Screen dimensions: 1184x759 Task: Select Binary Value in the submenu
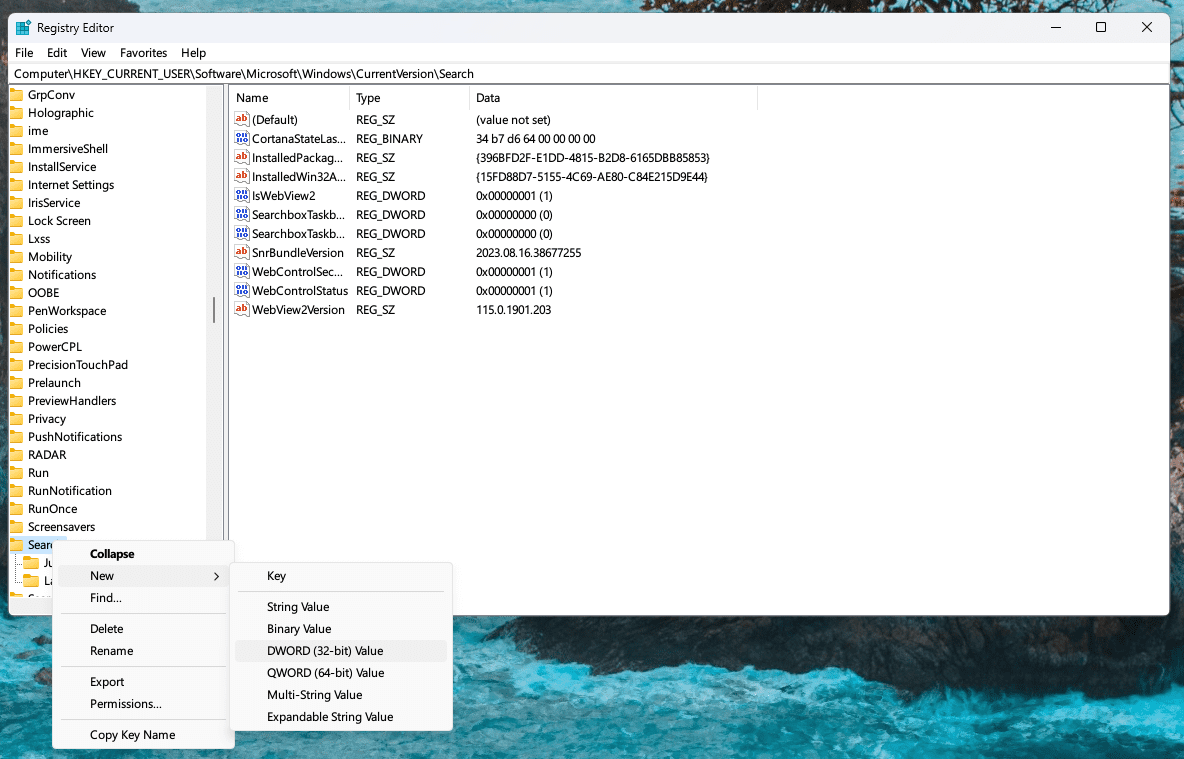point(341,629)
